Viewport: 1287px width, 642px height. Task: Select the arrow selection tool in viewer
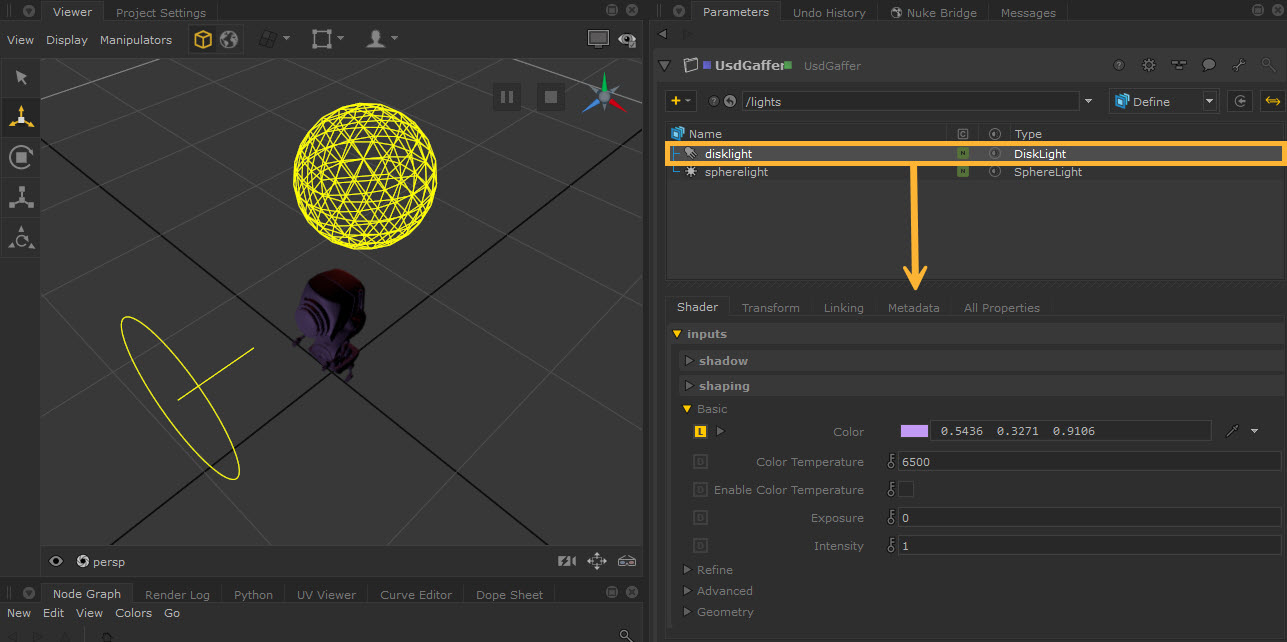20,78
